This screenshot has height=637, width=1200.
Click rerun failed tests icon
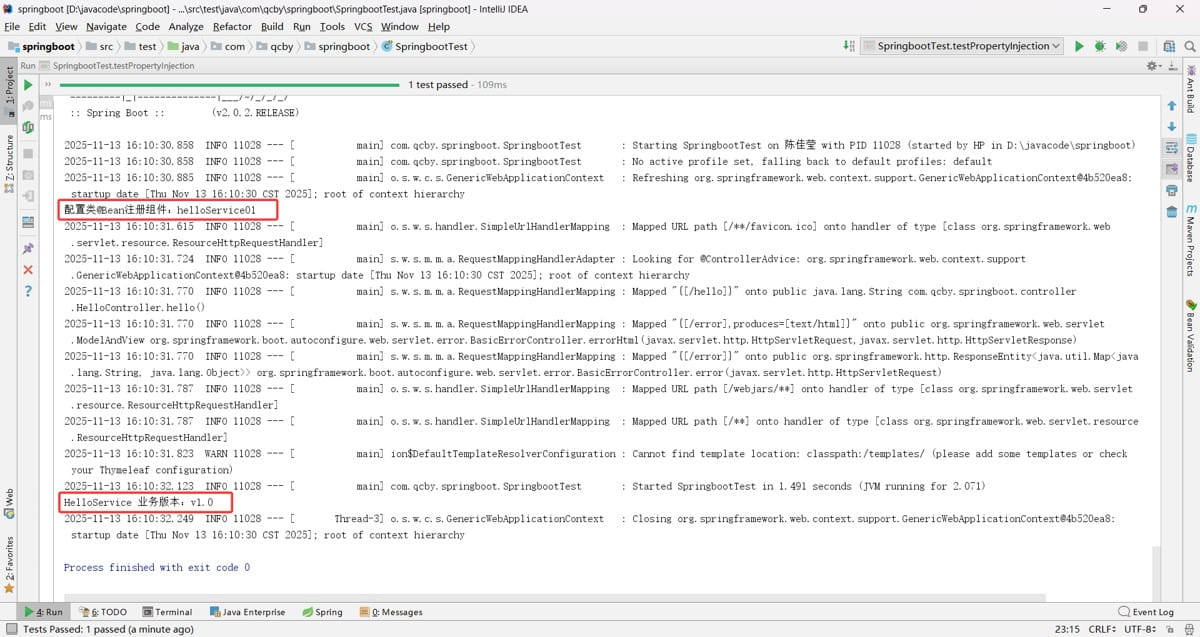tap(28, 105)
